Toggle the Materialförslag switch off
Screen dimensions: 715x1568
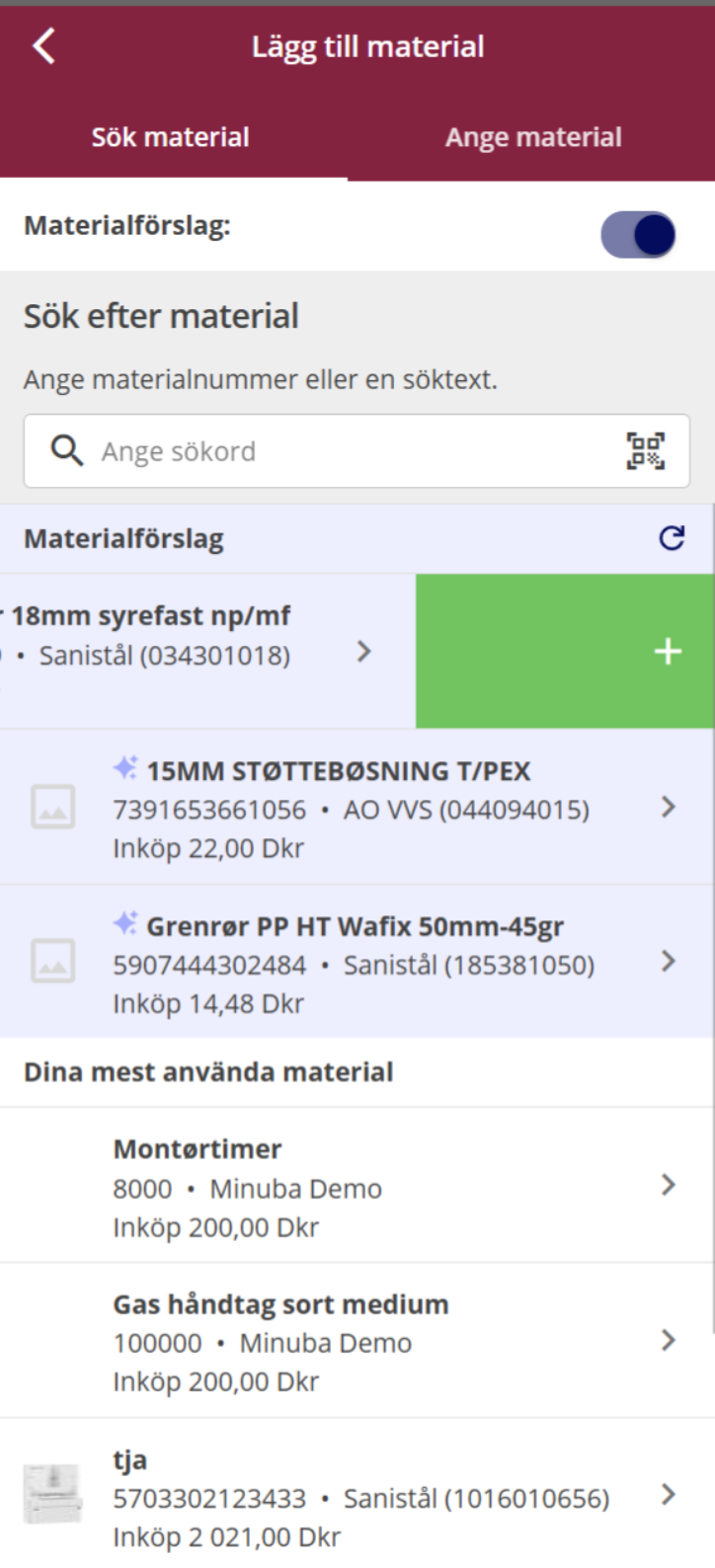coord(638,236)
